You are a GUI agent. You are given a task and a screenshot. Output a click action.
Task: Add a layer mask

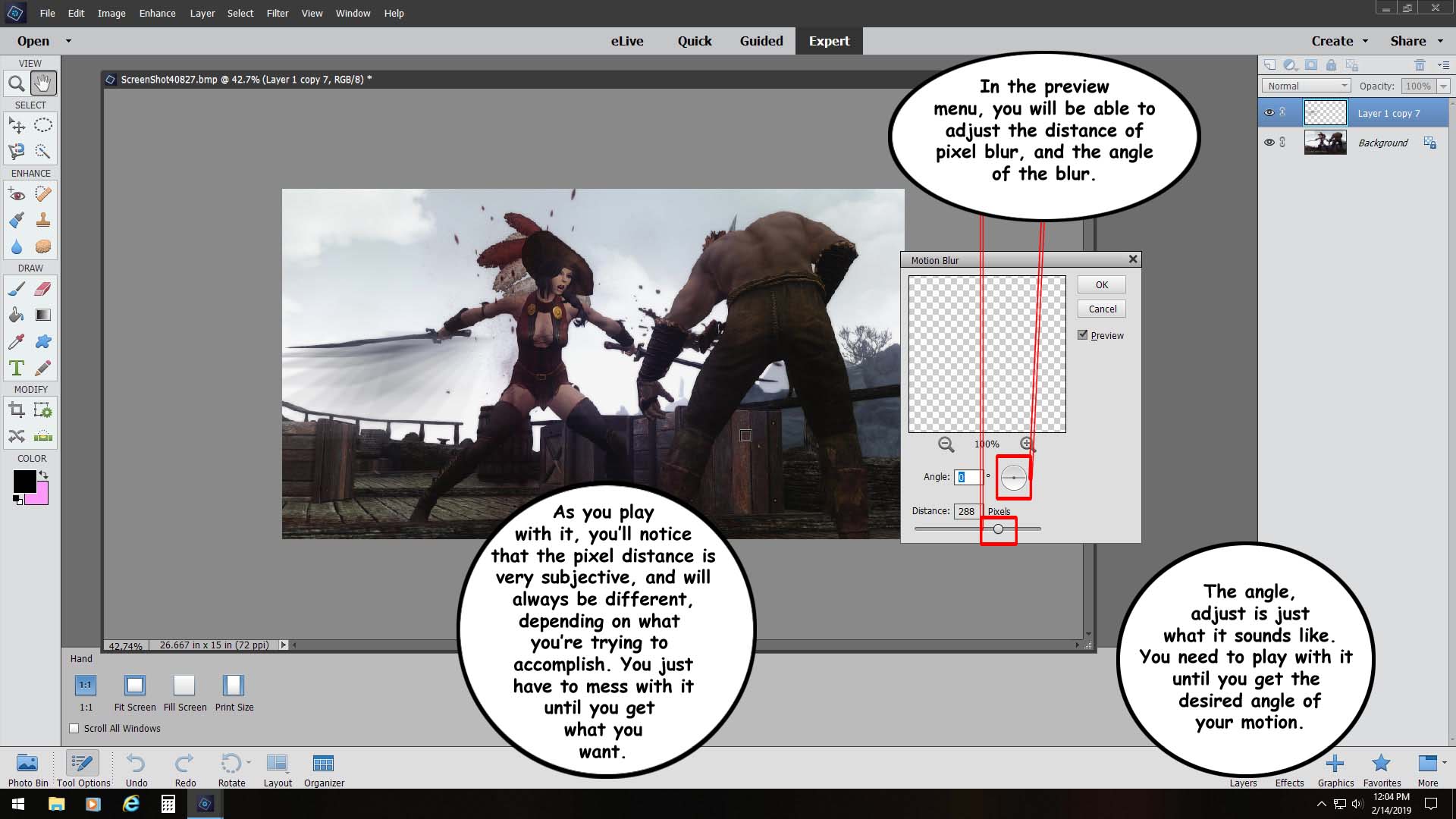(x=1310, y=65)
